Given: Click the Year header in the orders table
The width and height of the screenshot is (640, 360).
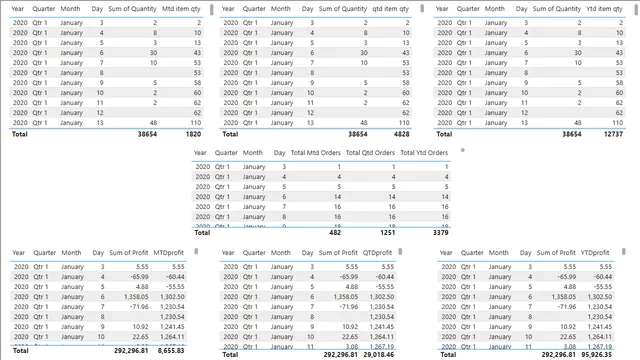Looking at the screenshot, I should 200,153.
